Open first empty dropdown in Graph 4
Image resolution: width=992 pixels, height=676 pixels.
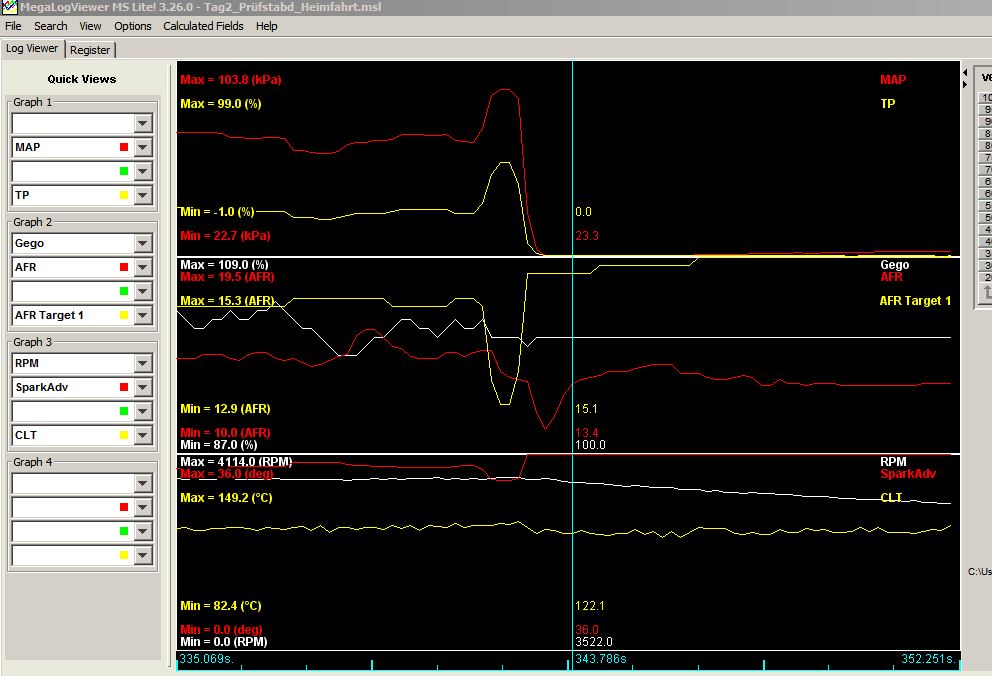(x=143, y=483)
